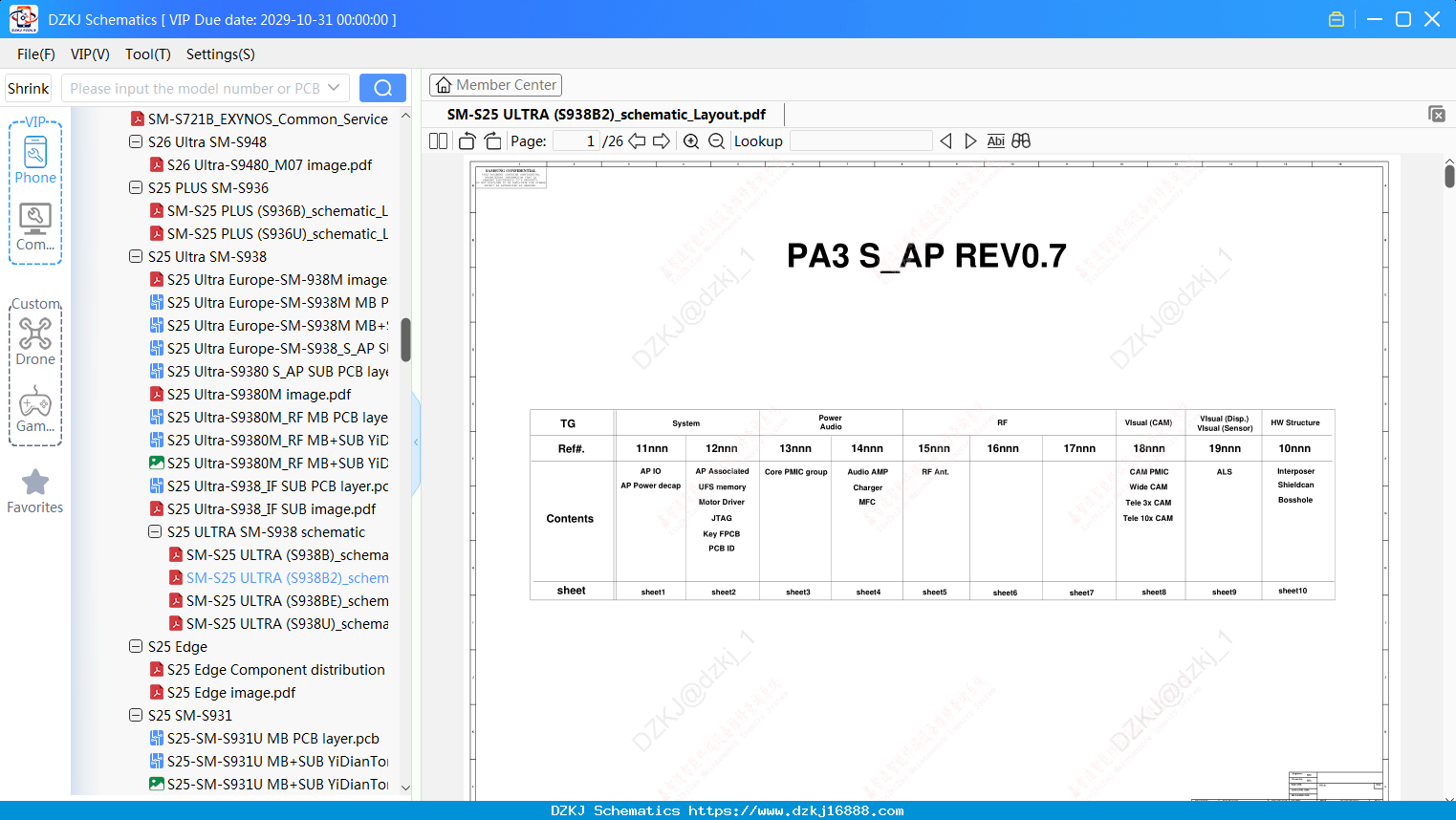The height and width of the screenshot is (820, 1456).
Task: Open SM-S25 PLUS (S936B) schematic file
Action: (x=269, y=211)
